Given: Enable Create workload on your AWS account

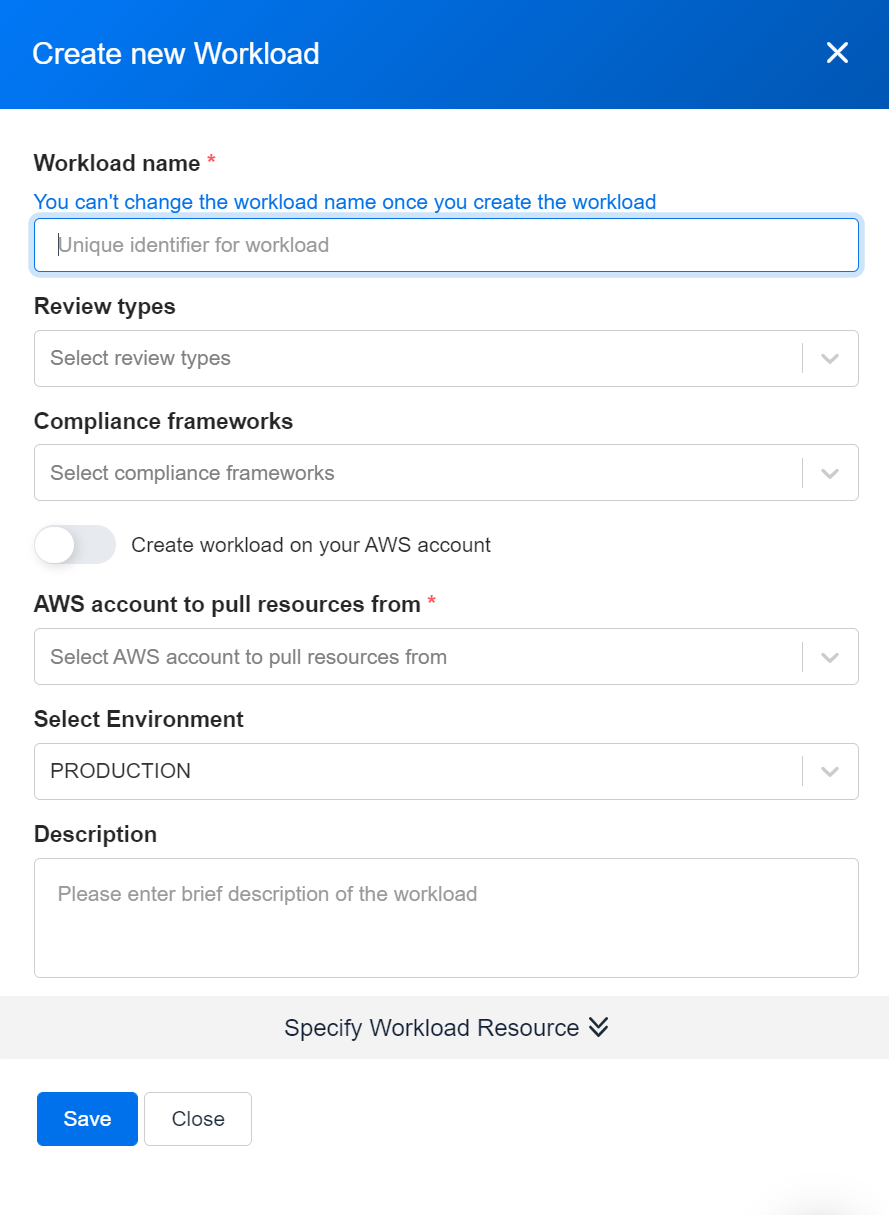Looking at the screenshot, I should 75,544.
